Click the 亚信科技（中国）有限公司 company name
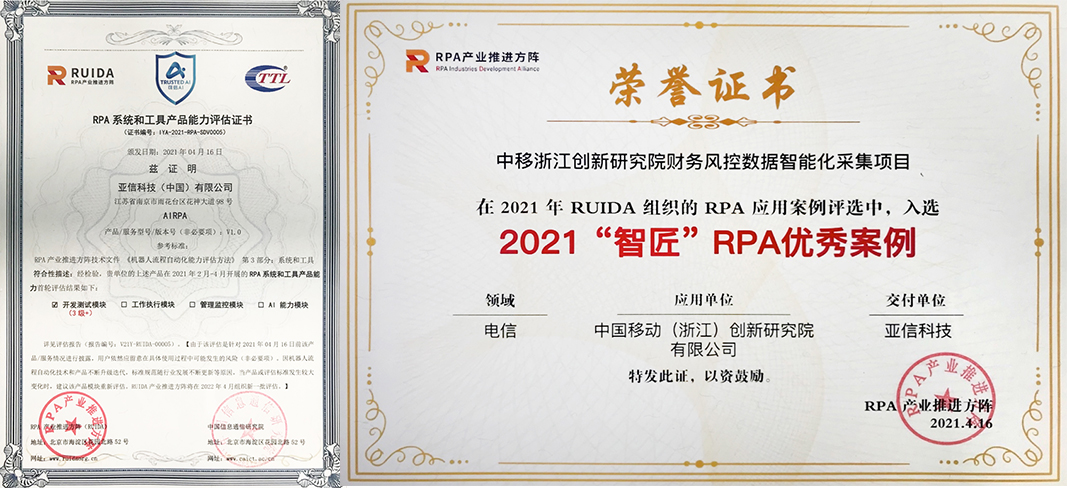The width and height of the screenshot is (1067, 488). pos(173,186)
